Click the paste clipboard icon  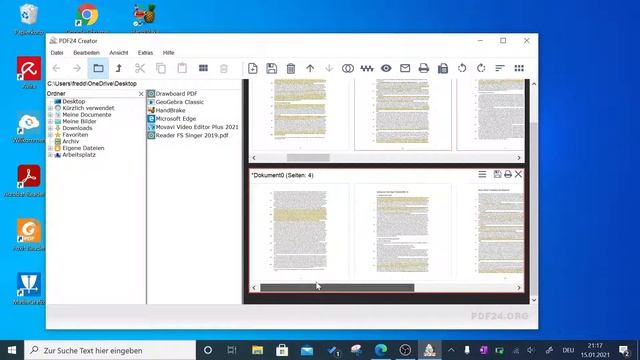click(x=182, y=68)
